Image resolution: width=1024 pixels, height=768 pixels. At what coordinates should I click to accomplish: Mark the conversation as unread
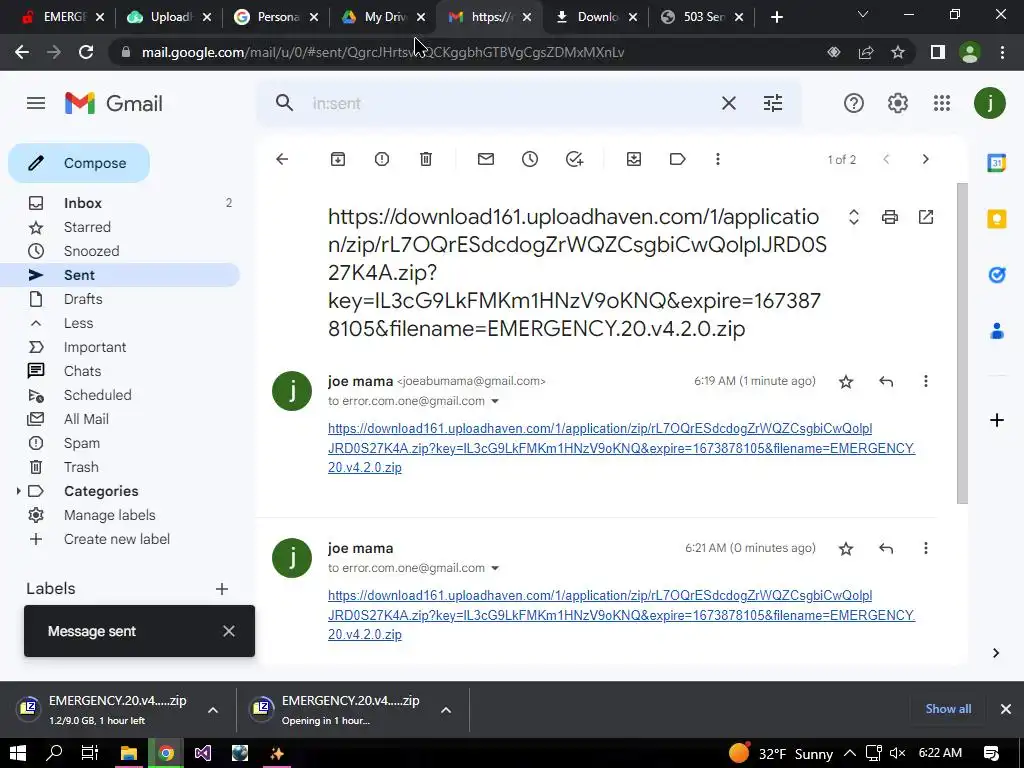pyautogui.click(x=486, y=159)
